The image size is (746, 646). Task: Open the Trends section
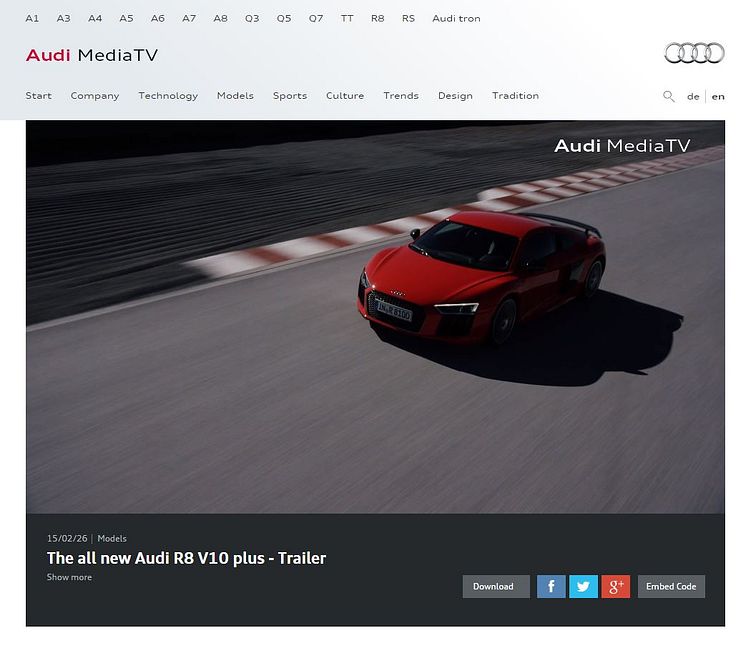(401, 96)
